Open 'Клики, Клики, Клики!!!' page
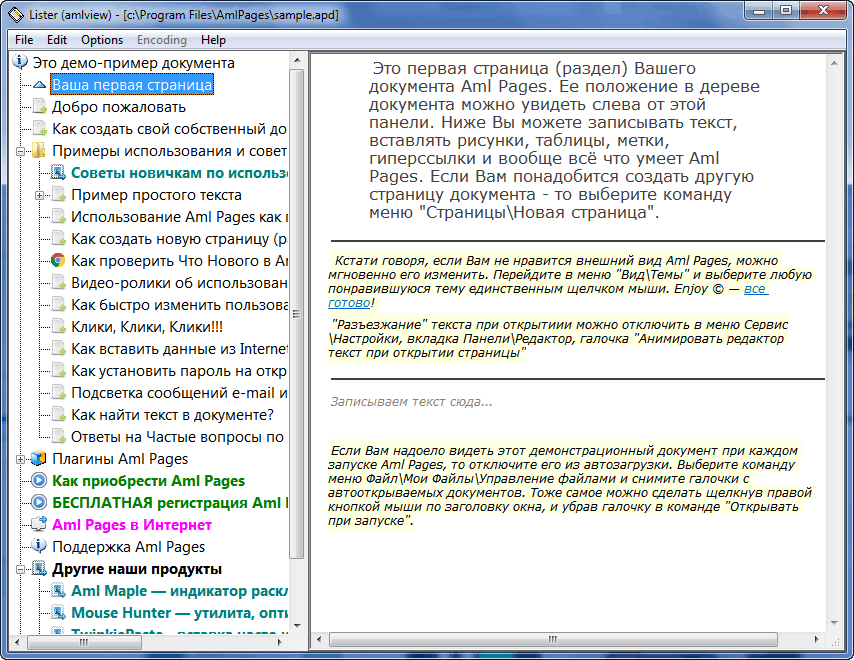 147,327
